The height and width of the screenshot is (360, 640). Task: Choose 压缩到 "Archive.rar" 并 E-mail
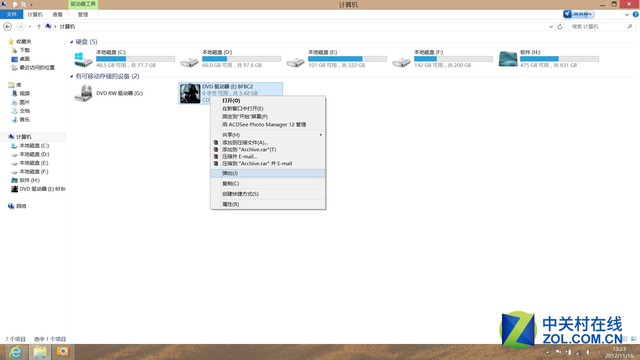pos(268,163)
